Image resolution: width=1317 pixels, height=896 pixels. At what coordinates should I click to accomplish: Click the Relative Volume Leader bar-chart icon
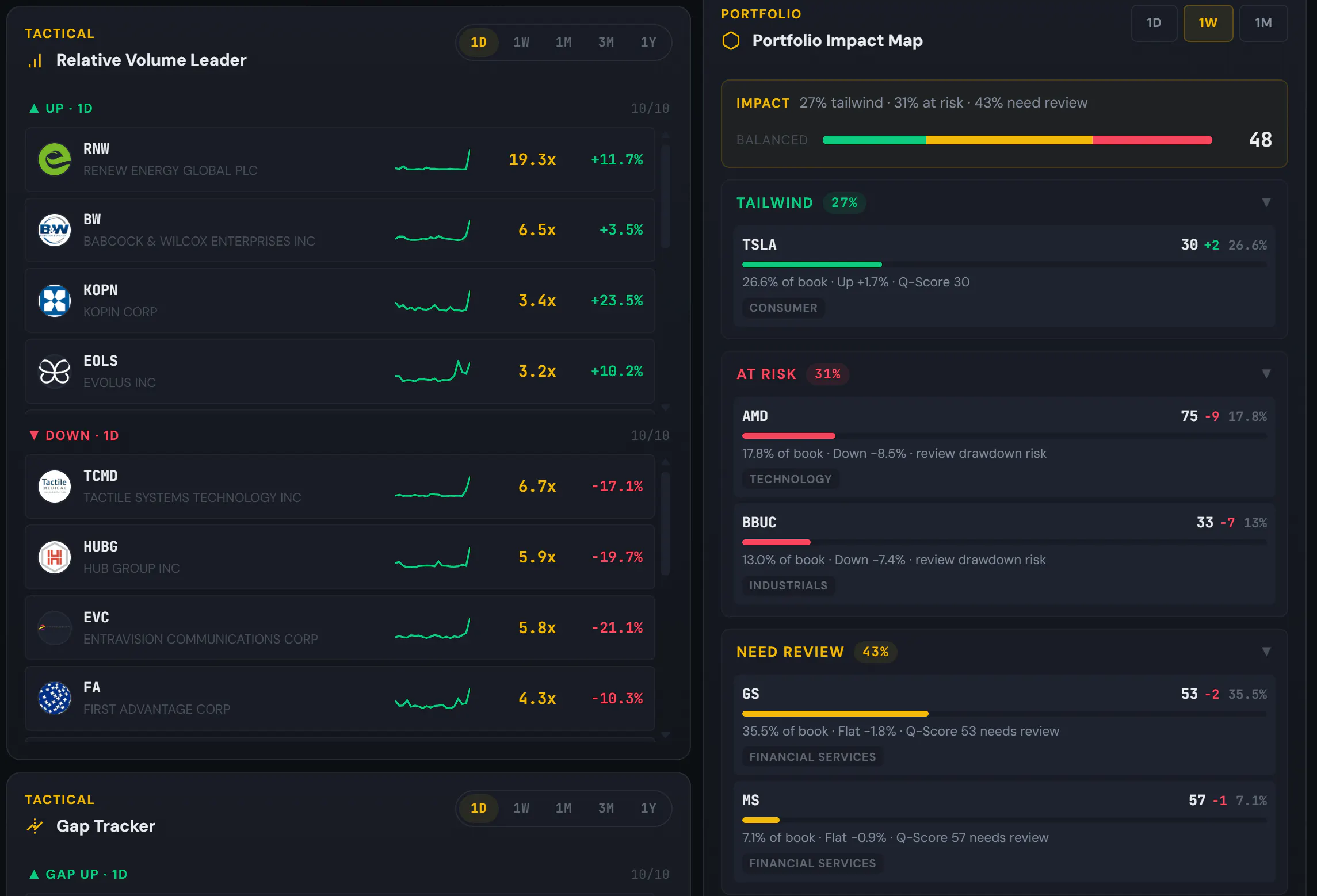tap(35, 60)
